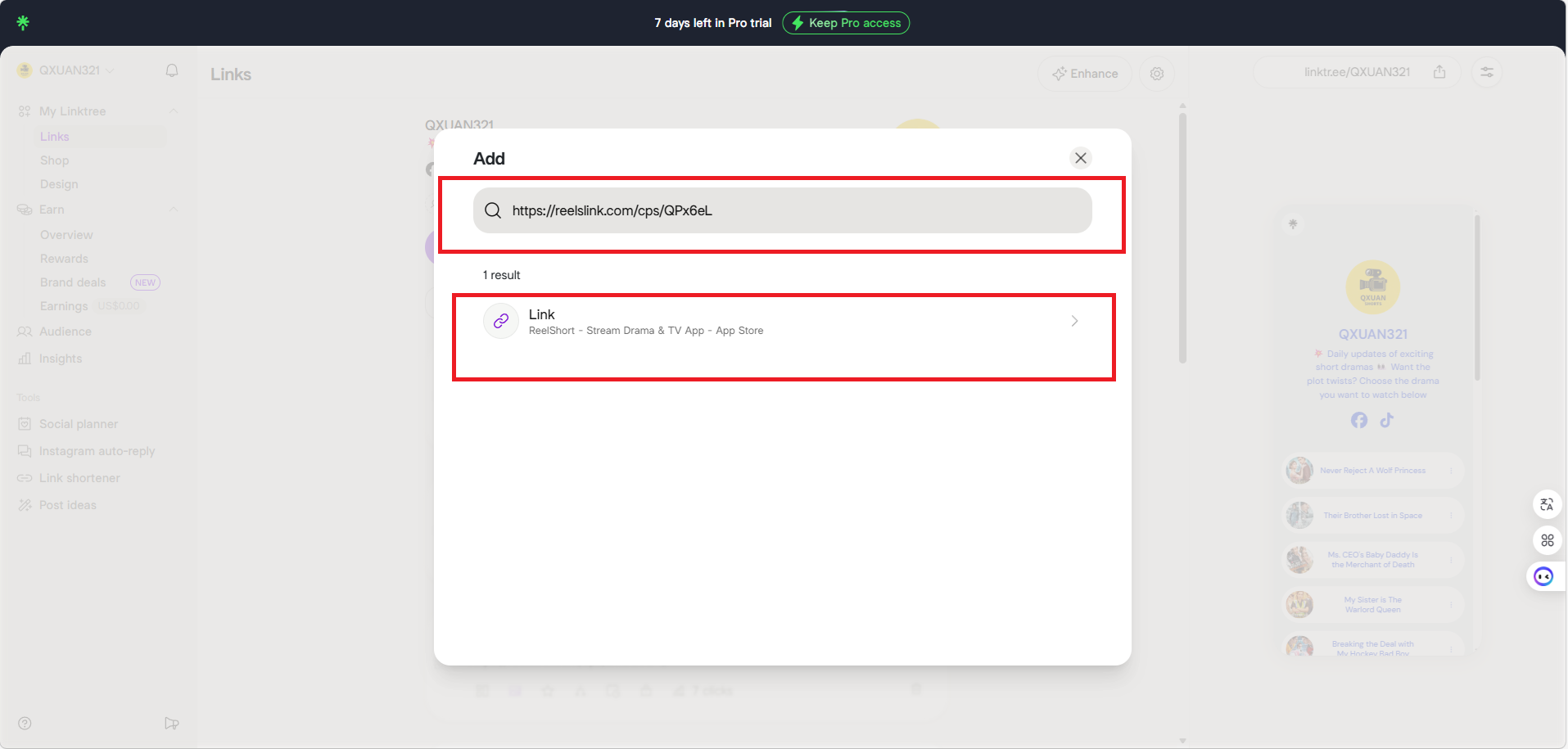Click the Enhance button
The image size is (1568, 749).
(x=1085, y=74)
